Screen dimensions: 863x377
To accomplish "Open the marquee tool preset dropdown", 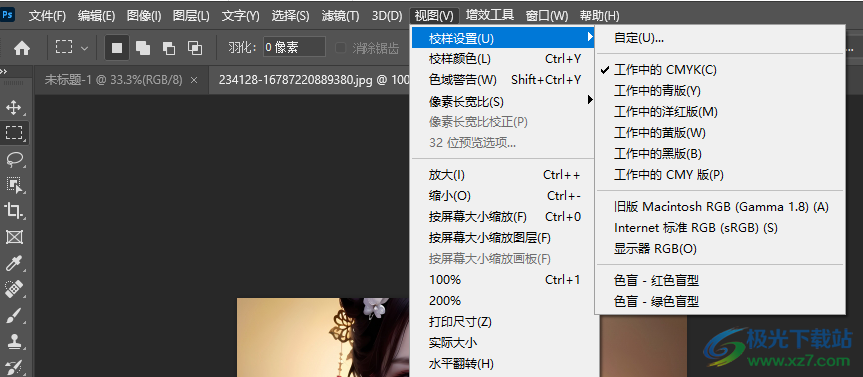I will [84, 48].
